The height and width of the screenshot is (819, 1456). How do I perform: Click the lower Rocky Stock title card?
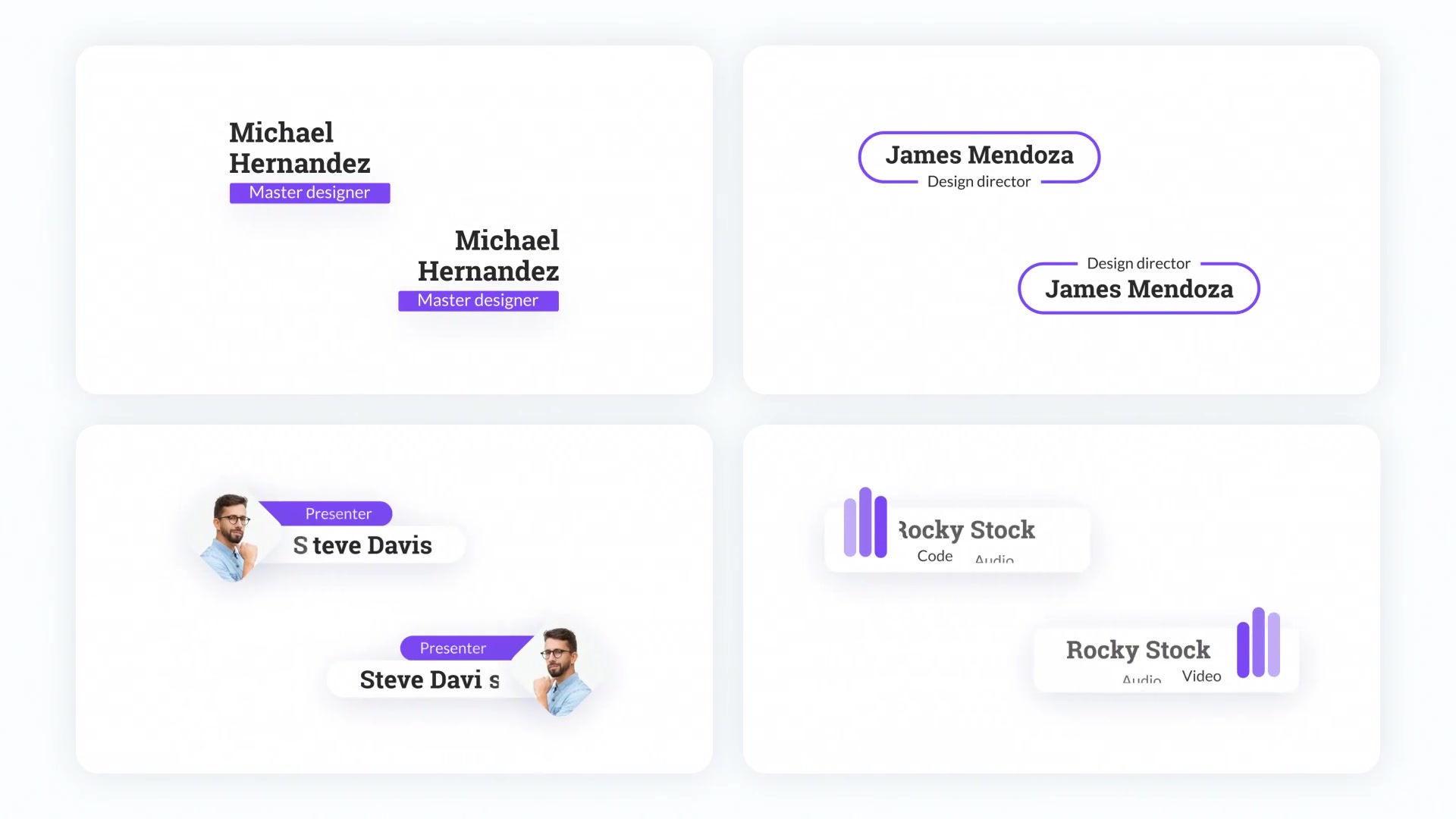[x=1166, y=660]
